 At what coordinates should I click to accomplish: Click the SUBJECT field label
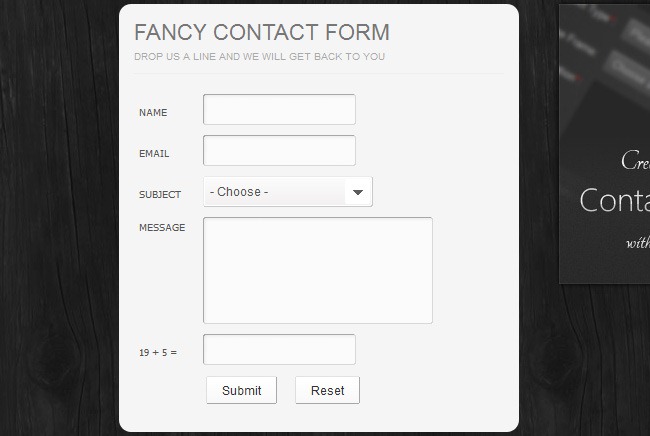click(160, 195)
